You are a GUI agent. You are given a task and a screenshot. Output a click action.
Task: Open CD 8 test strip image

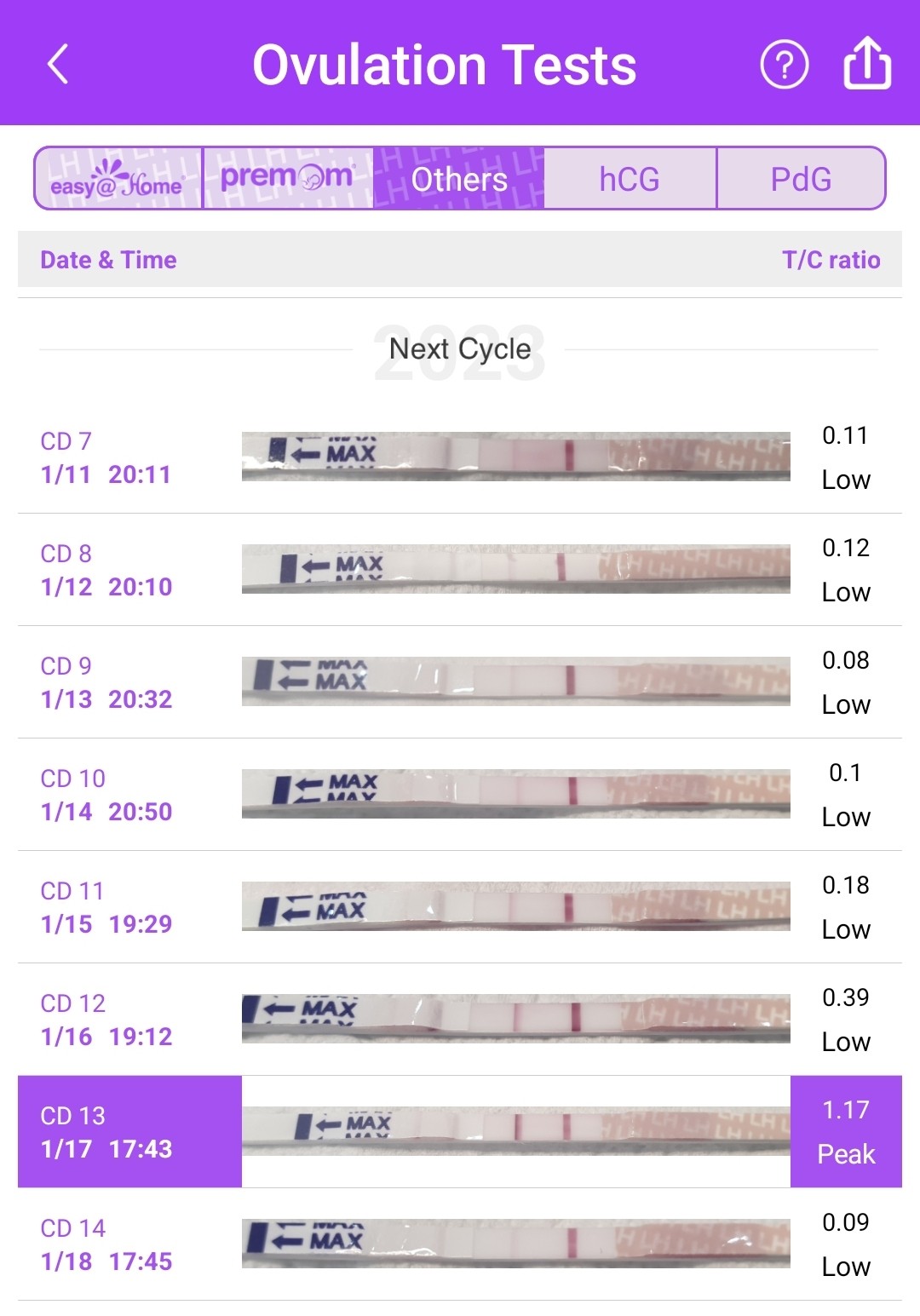pyautogui.click(x=515, y=569)
